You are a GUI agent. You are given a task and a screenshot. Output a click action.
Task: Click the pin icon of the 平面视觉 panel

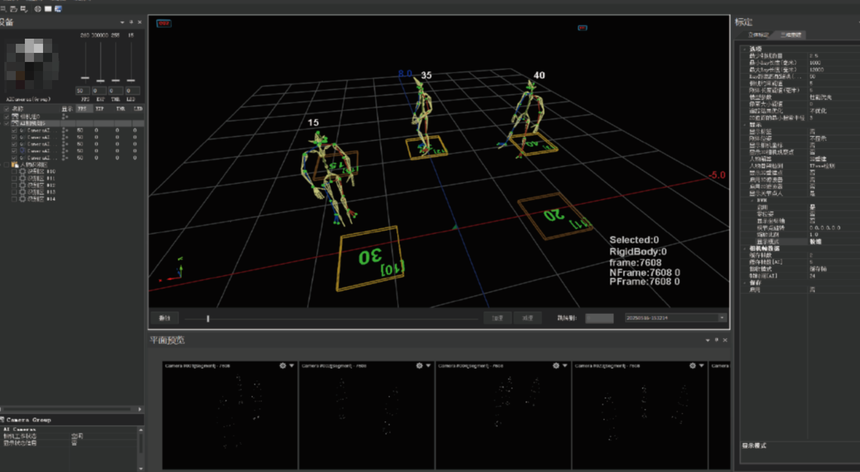coord(717,340)
